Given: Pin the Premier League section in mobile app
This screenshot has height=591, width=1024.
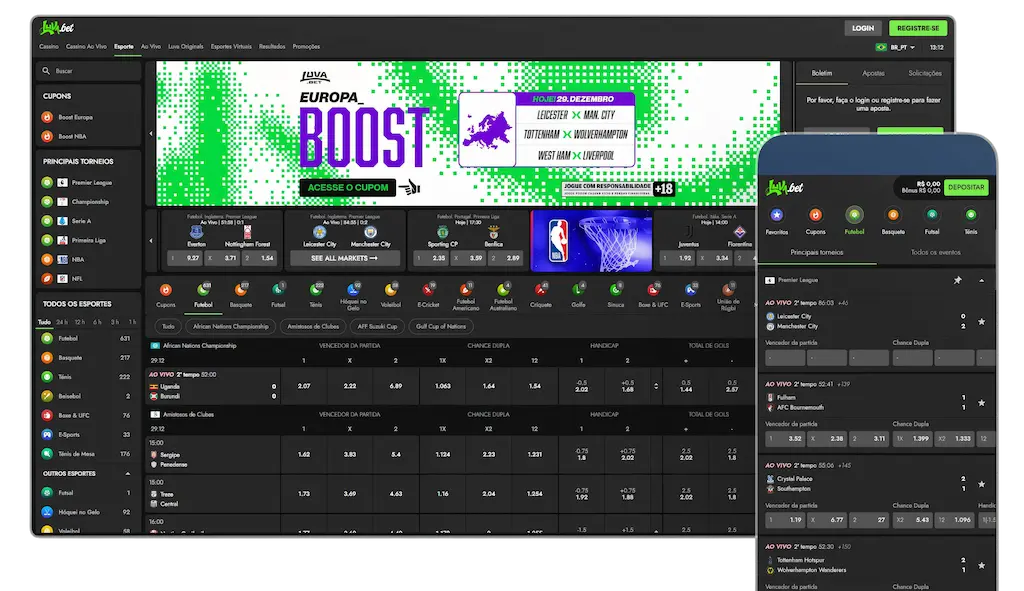Looking at the screenshot, I should click(957, 280).
